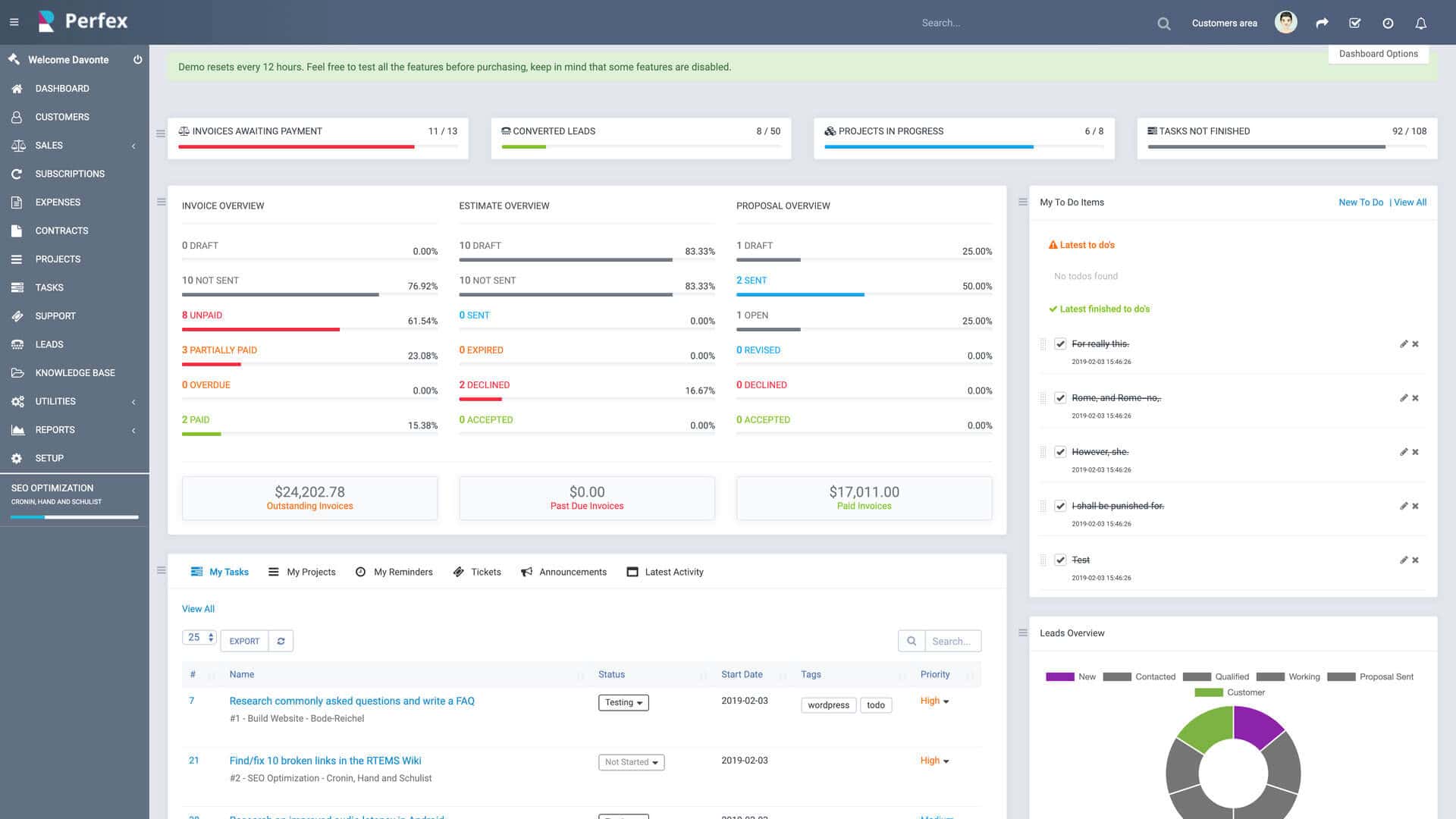Open the Testing status dropdown
The height and width of the screenshot is (819, 1456).
point(623,702)
